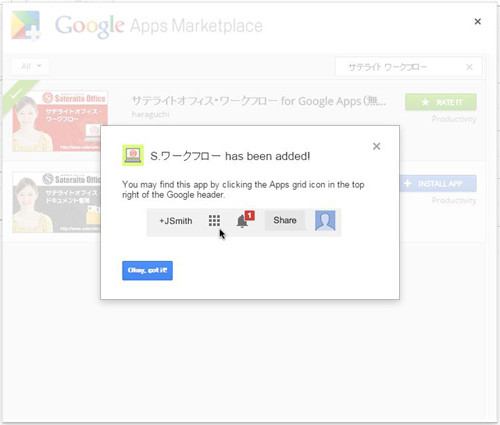
Task: Click the Share button in header illustration
Action: (285, 220)
